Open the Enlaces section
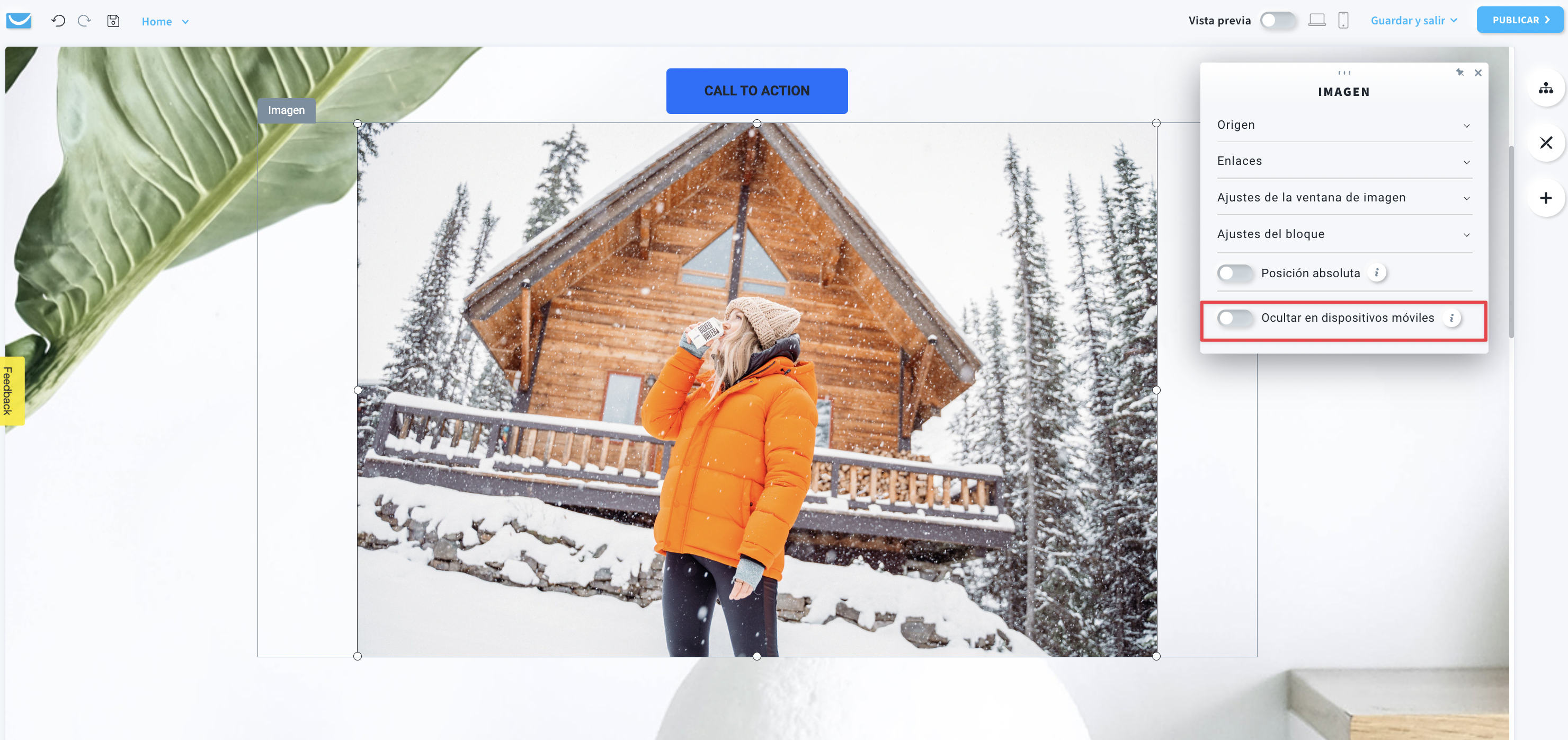The width and height of the screenshot is (1568, 740). [x=1344, y=161]
